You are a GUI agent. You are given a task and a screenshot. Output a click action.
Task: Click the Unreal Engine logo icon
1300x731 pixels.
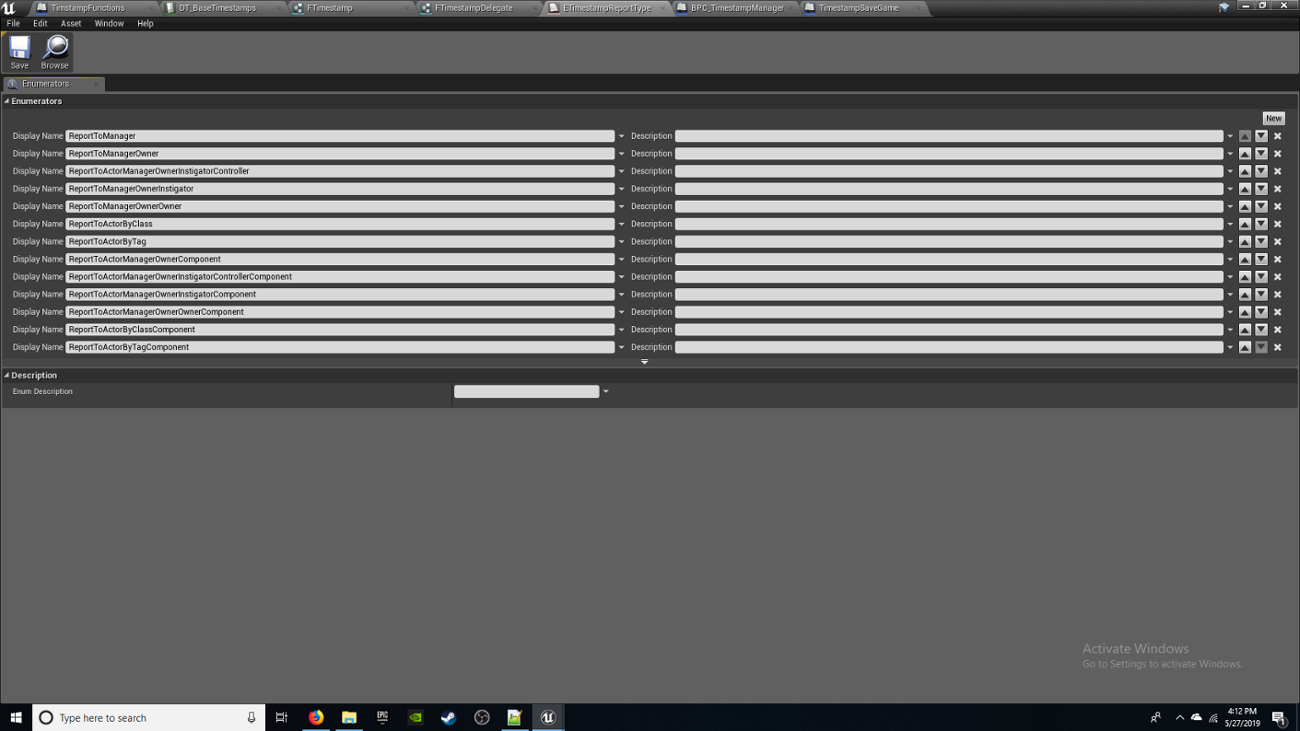coord(10,7)
